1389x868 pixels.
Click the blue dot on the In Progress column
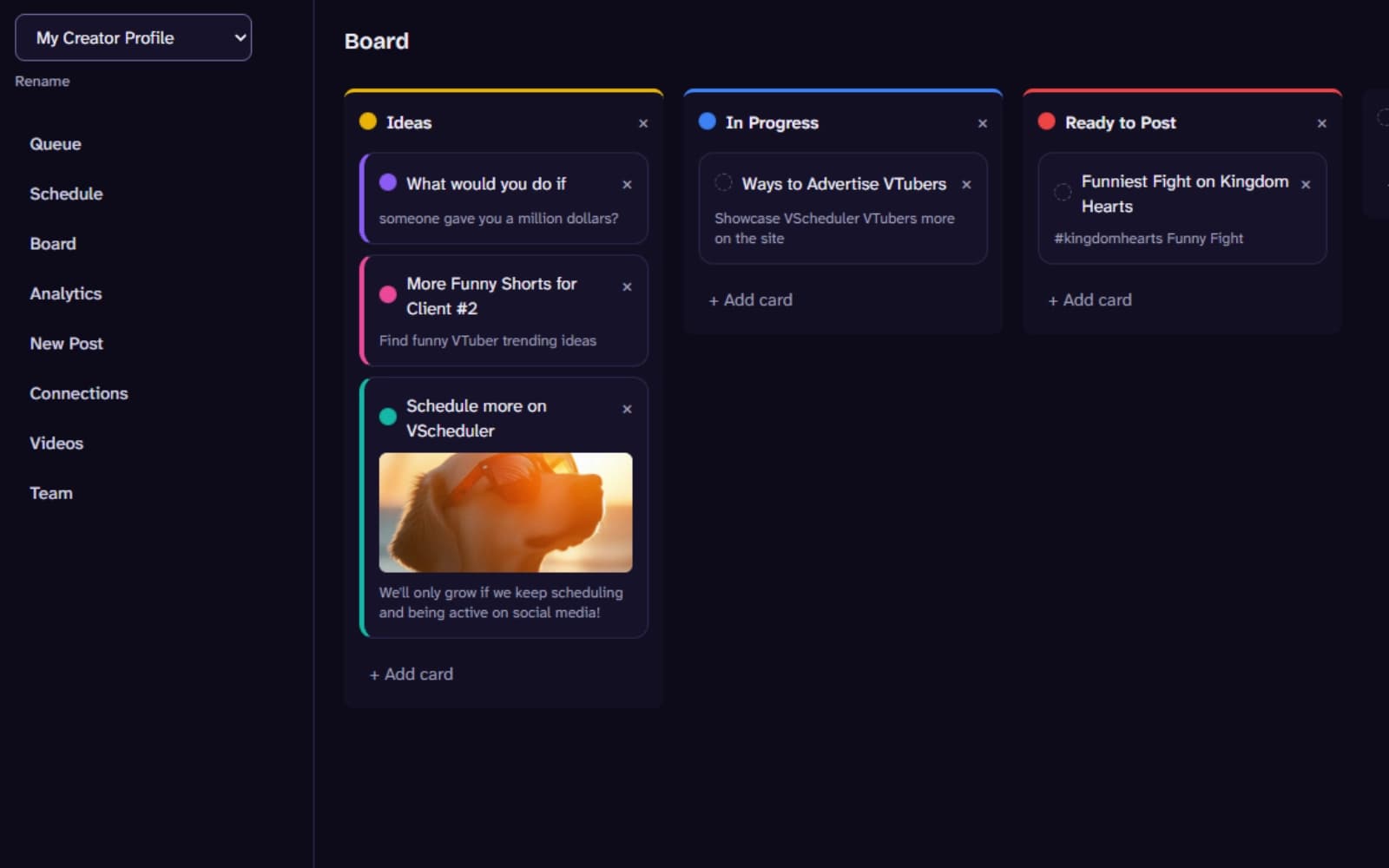[708, 122]
